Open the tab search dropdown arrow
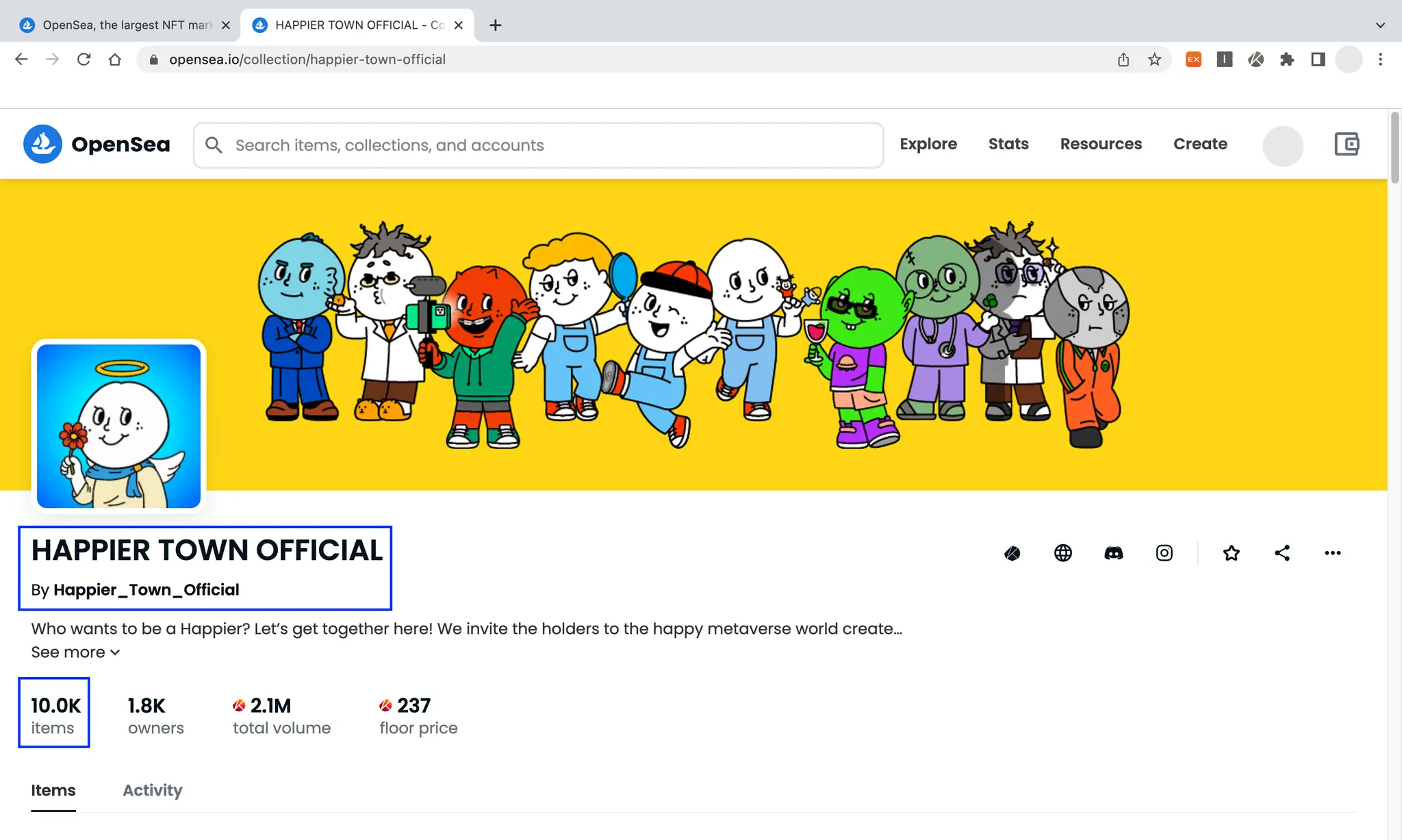The width and height of the screenshot is (1402, 840). click(x=1380, y=25)
